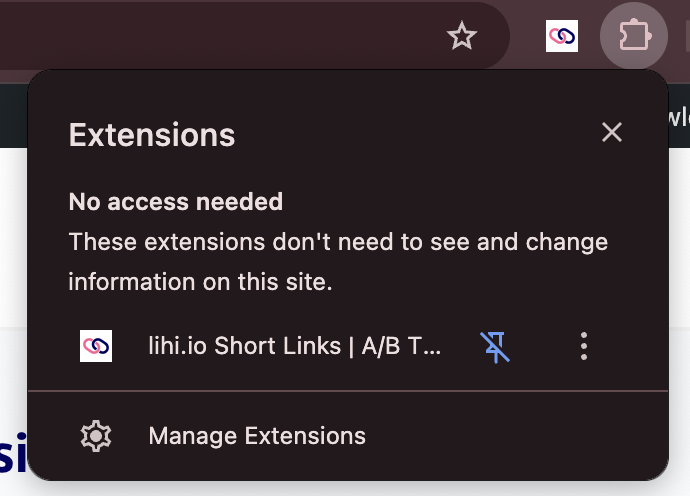
Task: Click the Extensions puzzle-piece toolbar button
Action: 633,37
